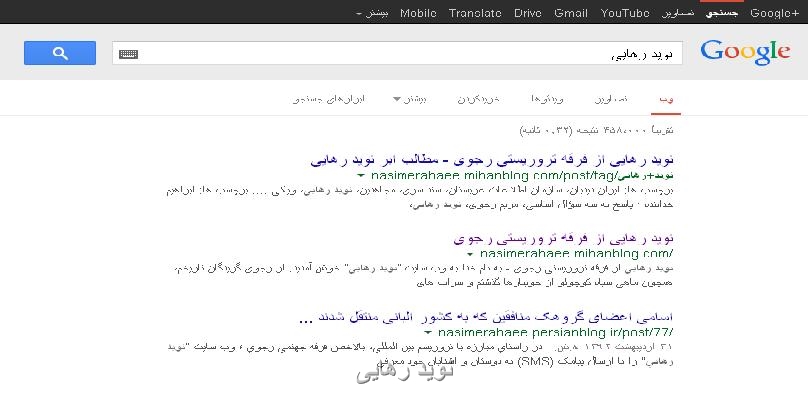Click URL nasimerahaee.mihanblog.com/post/tag/
The height and width of the screenshot is (395, 809).
pos(522,176)
